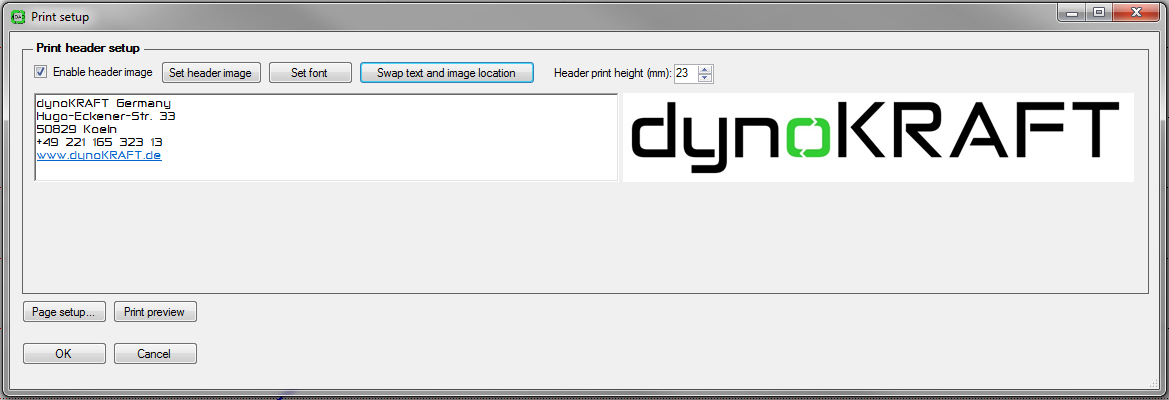The height and width of the screenshot is (400, 1169).
Task: Click the dynoKRAFT logo header image
Action: [x=878, y=137]
